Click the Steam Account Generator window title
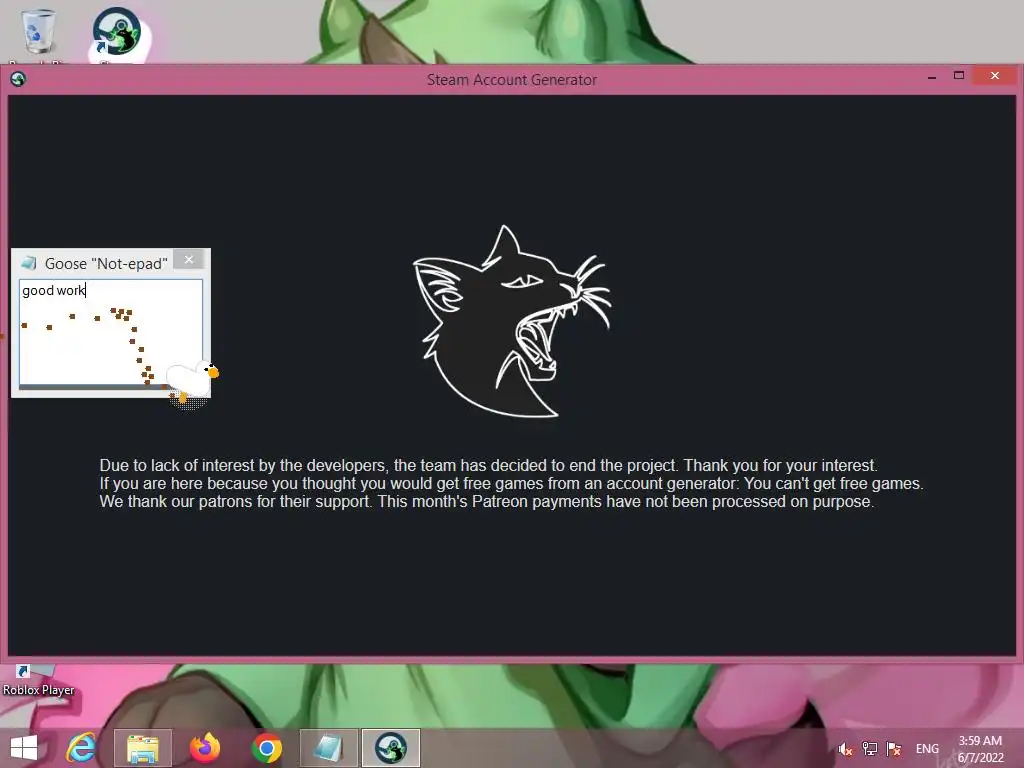Viewport: 1024px width, 768px height. (x=511, y=80)
